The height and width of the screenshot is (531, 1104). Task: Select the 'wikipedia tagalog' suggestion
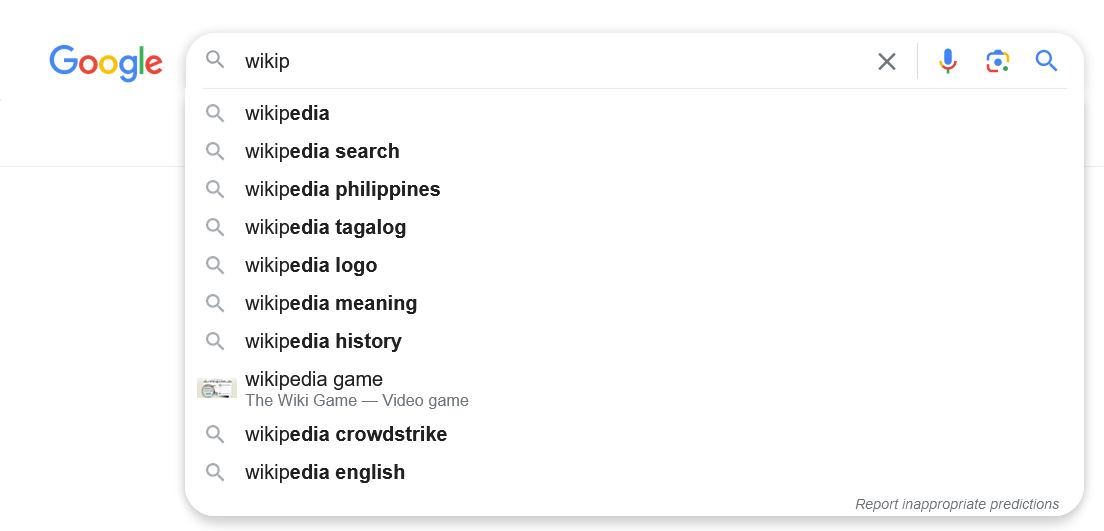point(325,227)
